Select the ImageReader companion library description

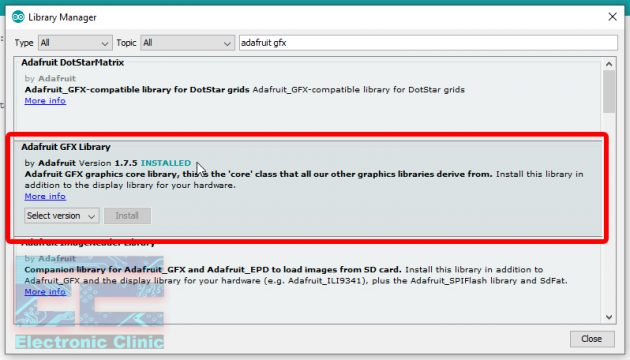pos(296,275)
